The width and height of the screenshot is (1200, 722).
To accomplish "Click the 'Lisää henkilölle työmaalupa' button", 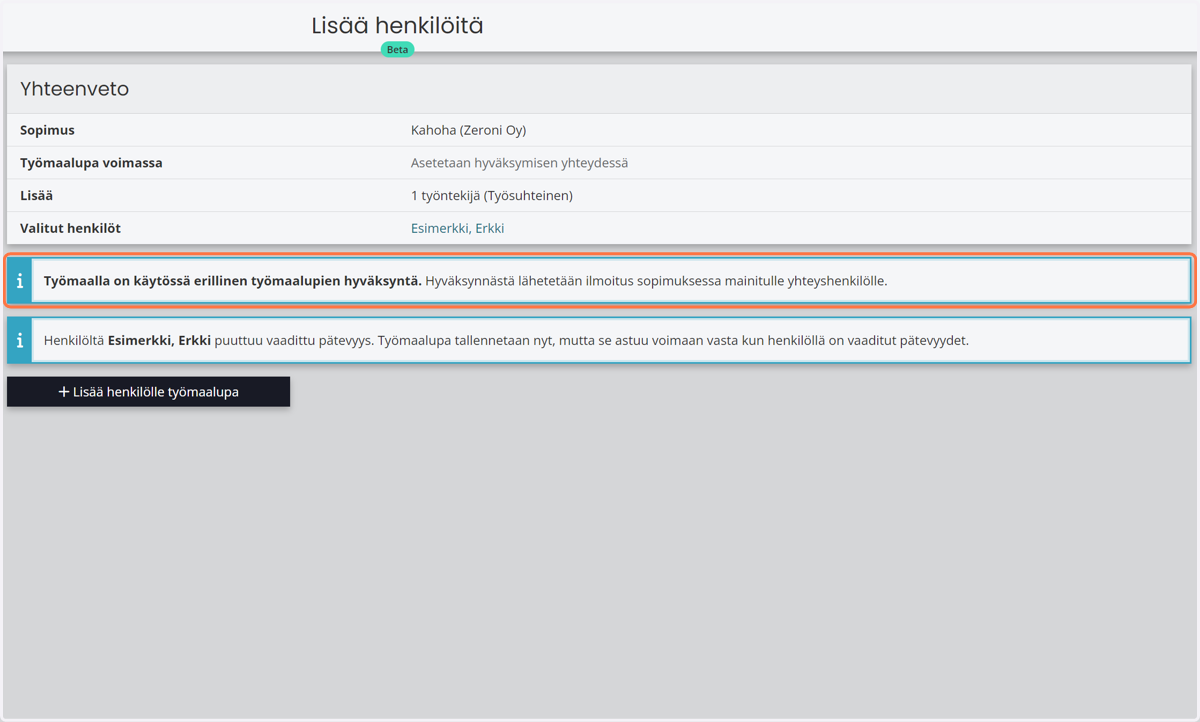I will (148, 392).
